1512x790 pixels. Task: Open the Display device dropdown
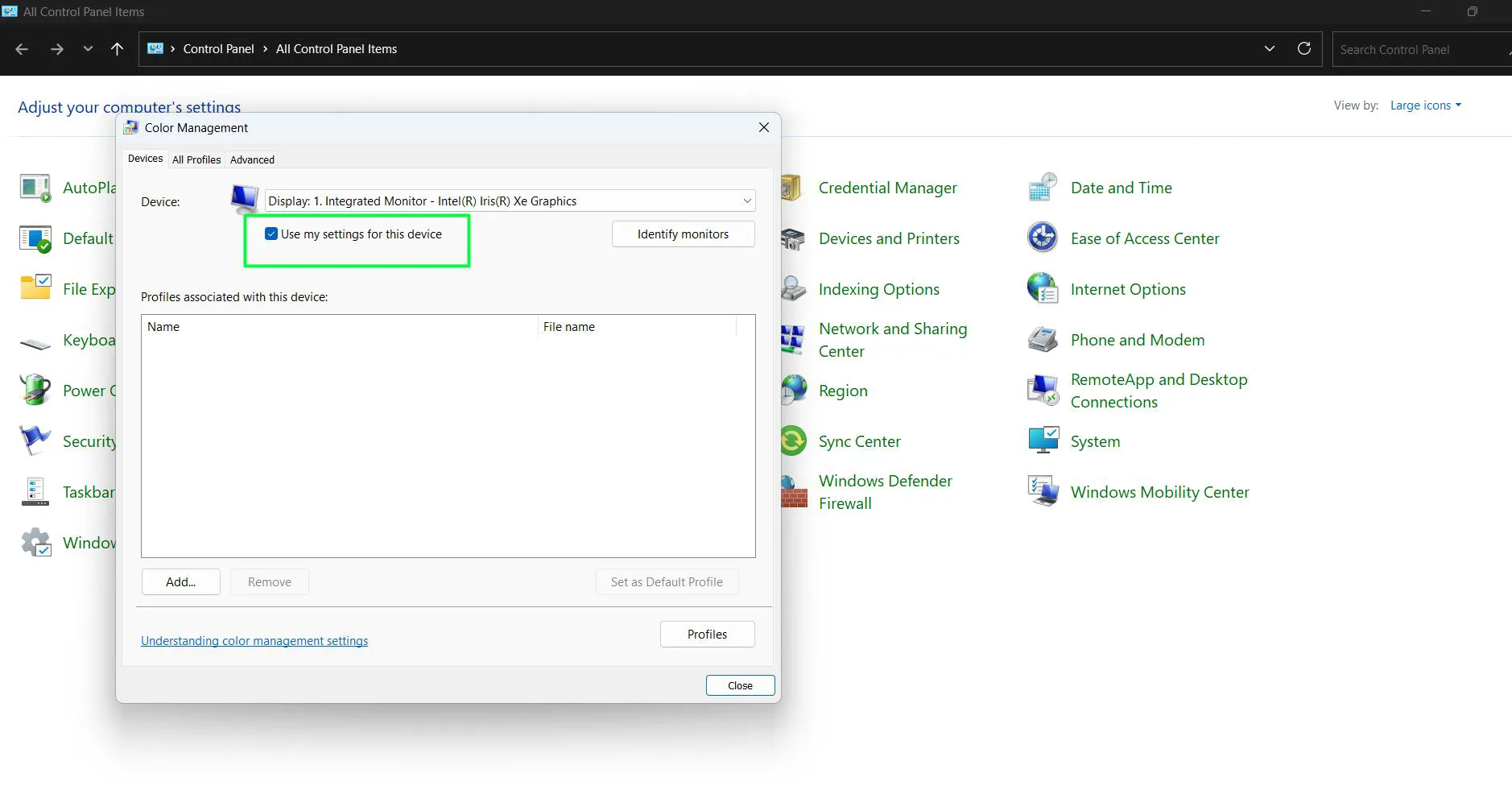click(x=746, y=201)
